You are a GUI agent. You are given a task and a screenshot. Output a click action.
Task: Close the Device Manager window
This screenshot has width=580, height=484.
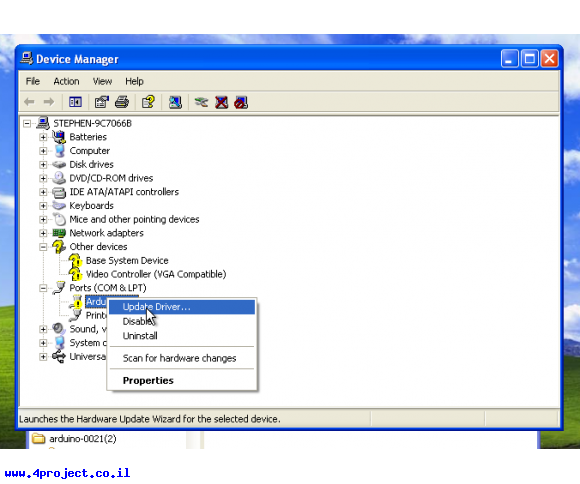point(549,58)
